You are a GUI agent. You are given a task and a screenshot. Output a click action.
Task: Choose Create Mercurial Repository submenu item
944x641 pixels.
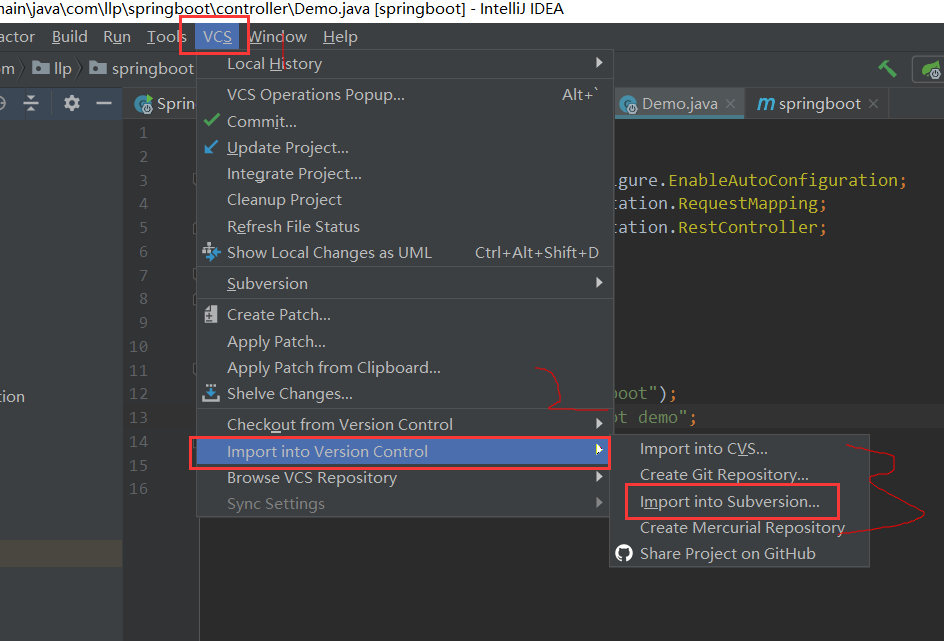[x=740, y=528]
